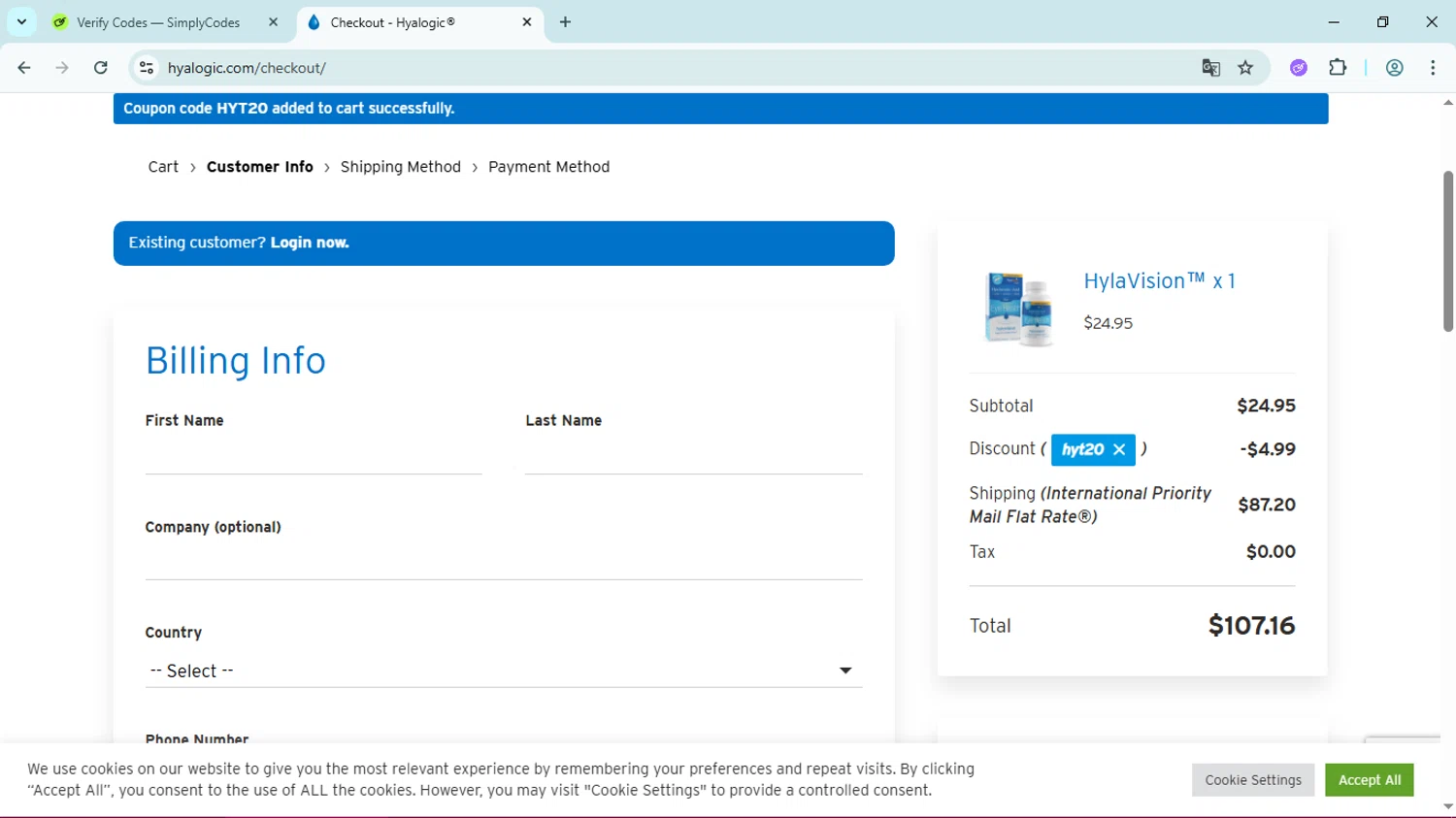The width and height of the screenshot is (1456, 818).
Task: Select the Payment Method breadcrumb step
Action: tap(549, 167)
